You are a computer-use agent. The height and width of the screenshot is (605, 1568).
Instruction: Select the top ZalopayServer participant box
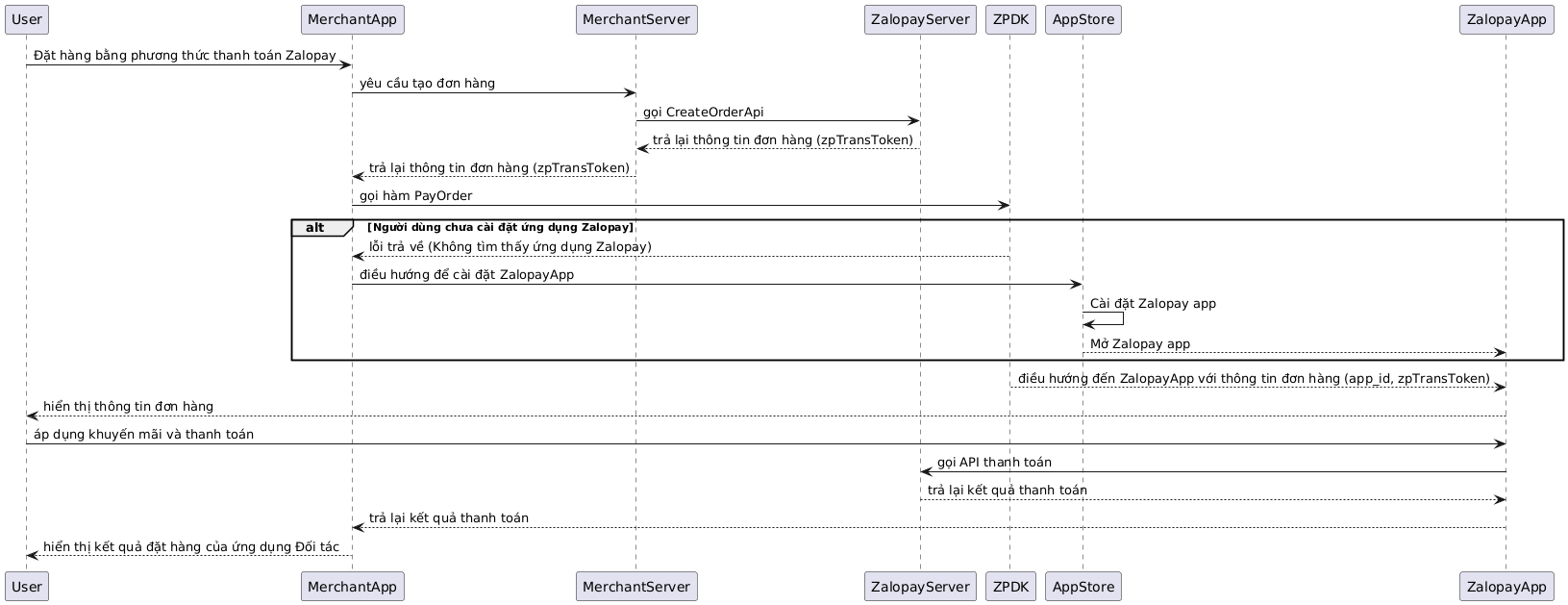pos(920,19)
